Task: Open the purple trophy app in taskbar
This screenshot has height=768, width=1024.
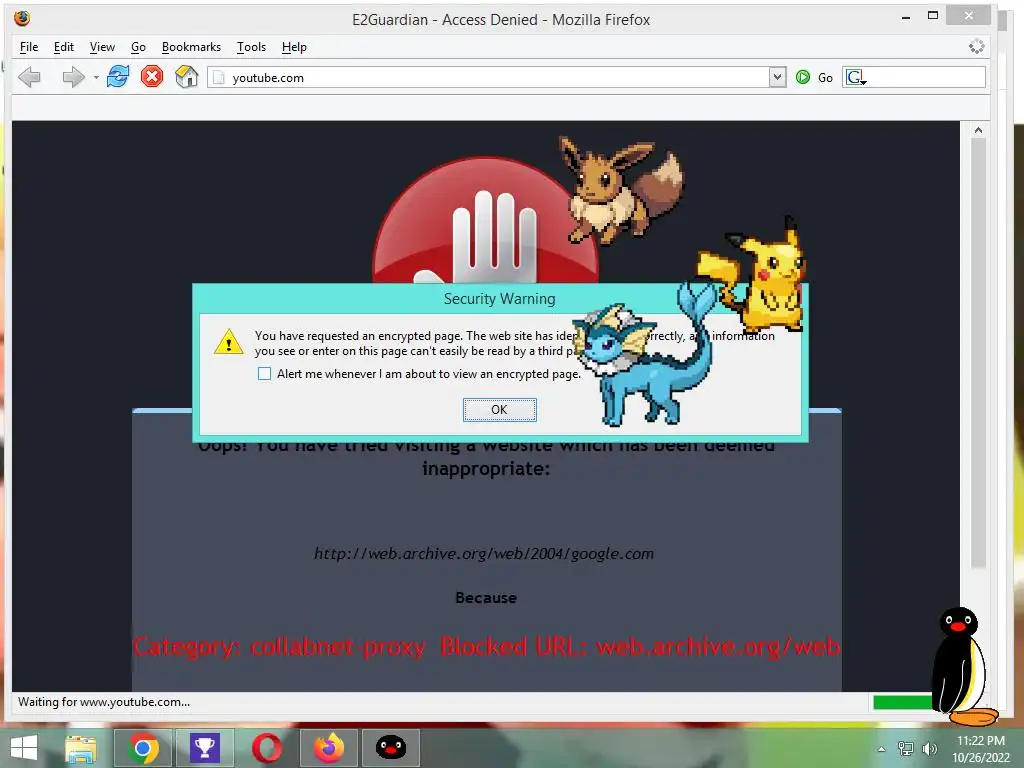Action: (204, 748)
